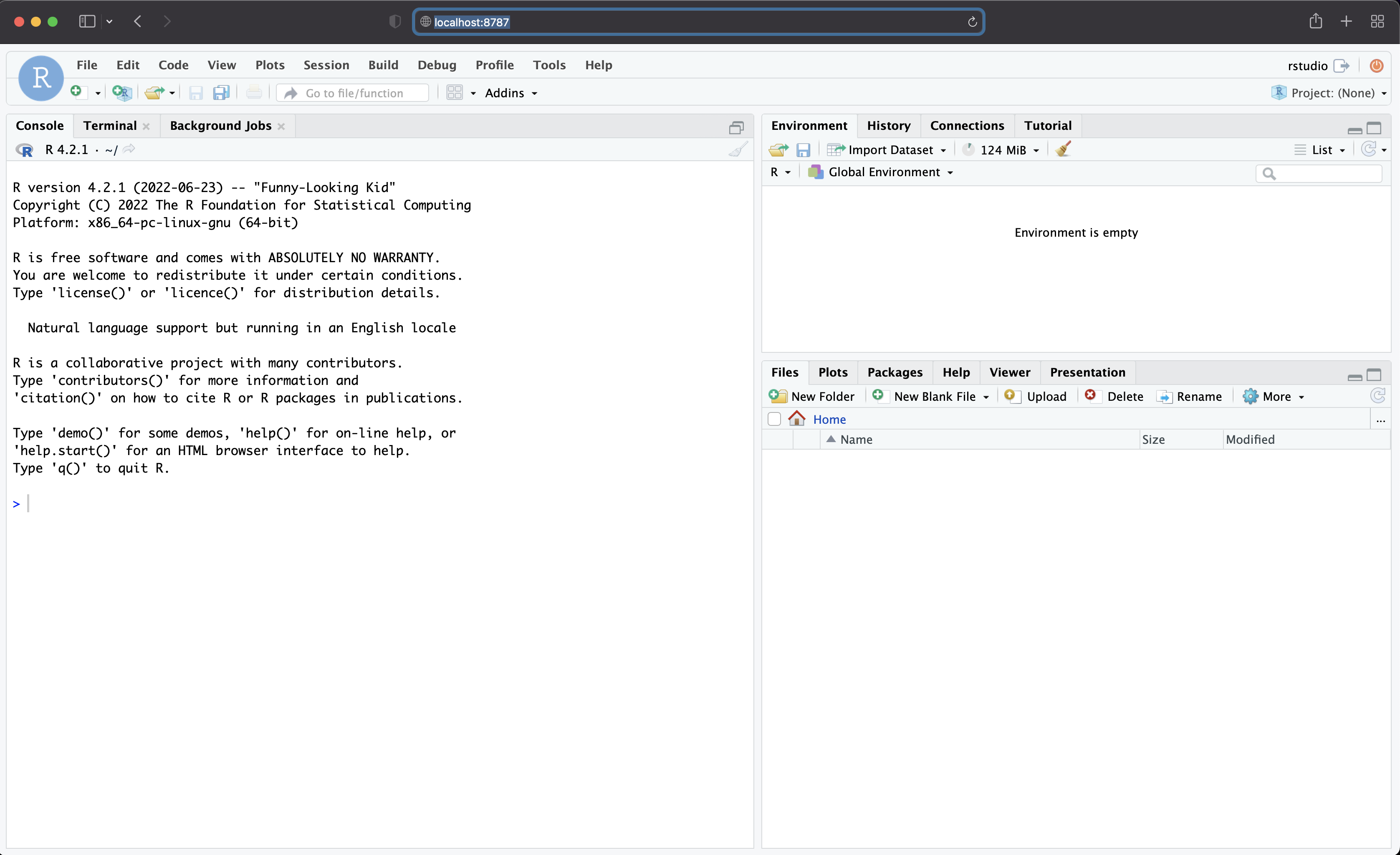Open the Session menu
This screenshot has width=1400, height=855.
tap(326, 65)
